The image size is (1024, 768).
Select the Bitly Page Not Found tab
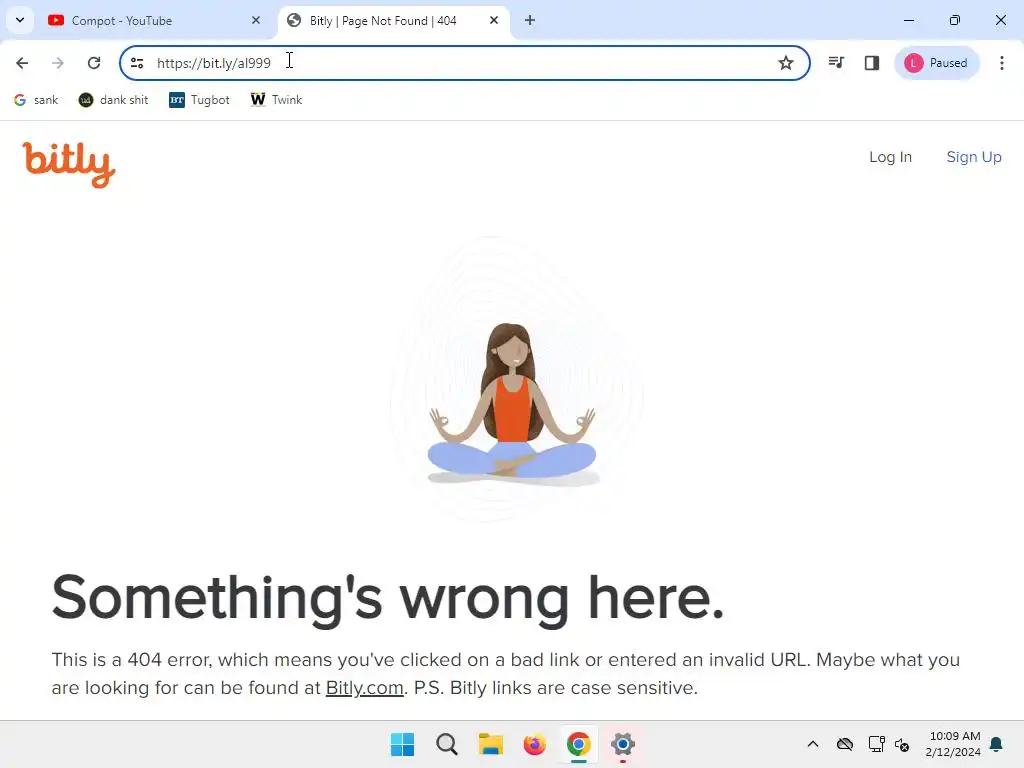click(x=394, y=20)
